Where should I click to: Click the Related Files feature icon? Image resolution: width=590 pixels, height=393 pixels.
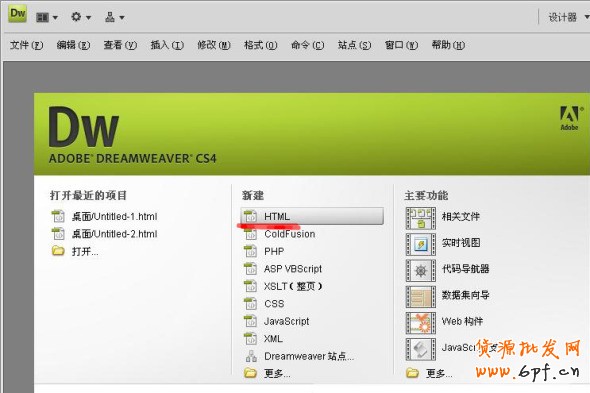421,218
